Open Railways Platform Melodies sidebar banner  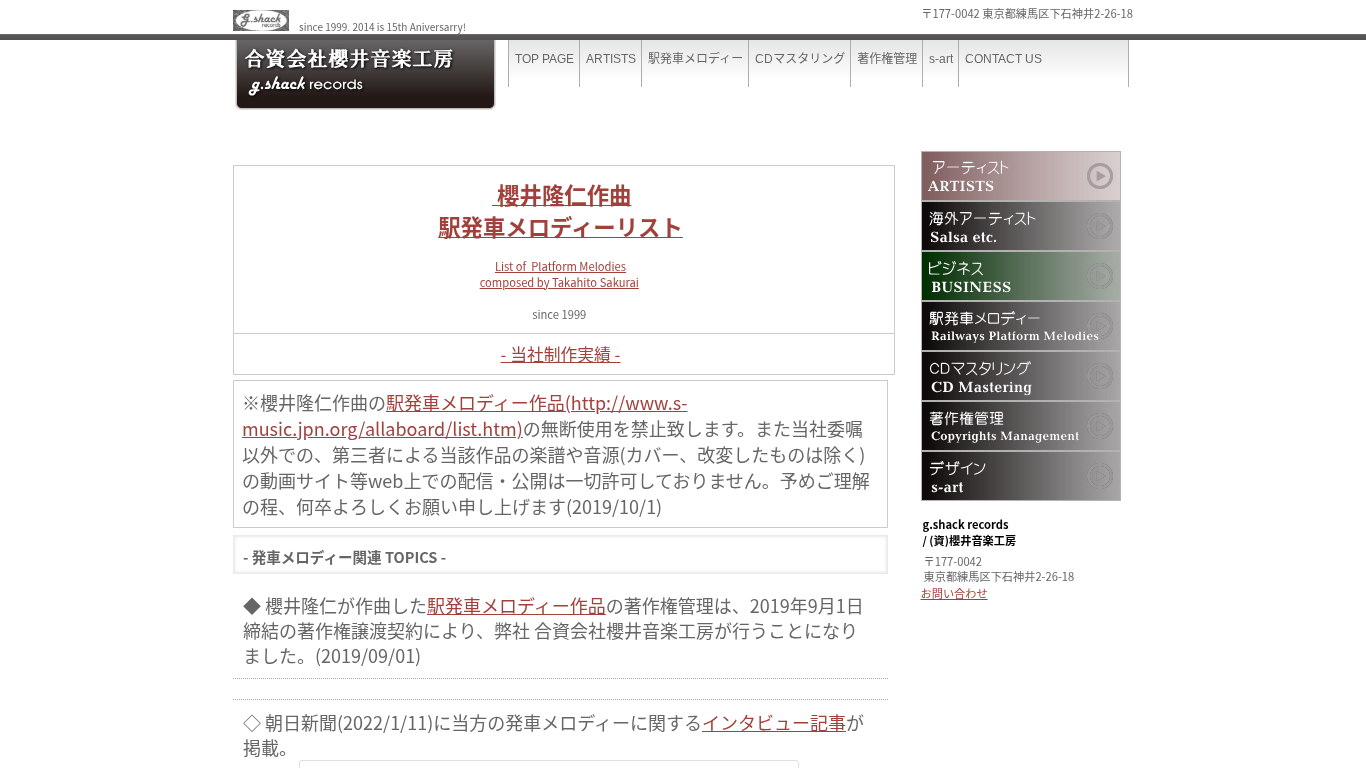pyautogui.click(x=1021, y=326)
